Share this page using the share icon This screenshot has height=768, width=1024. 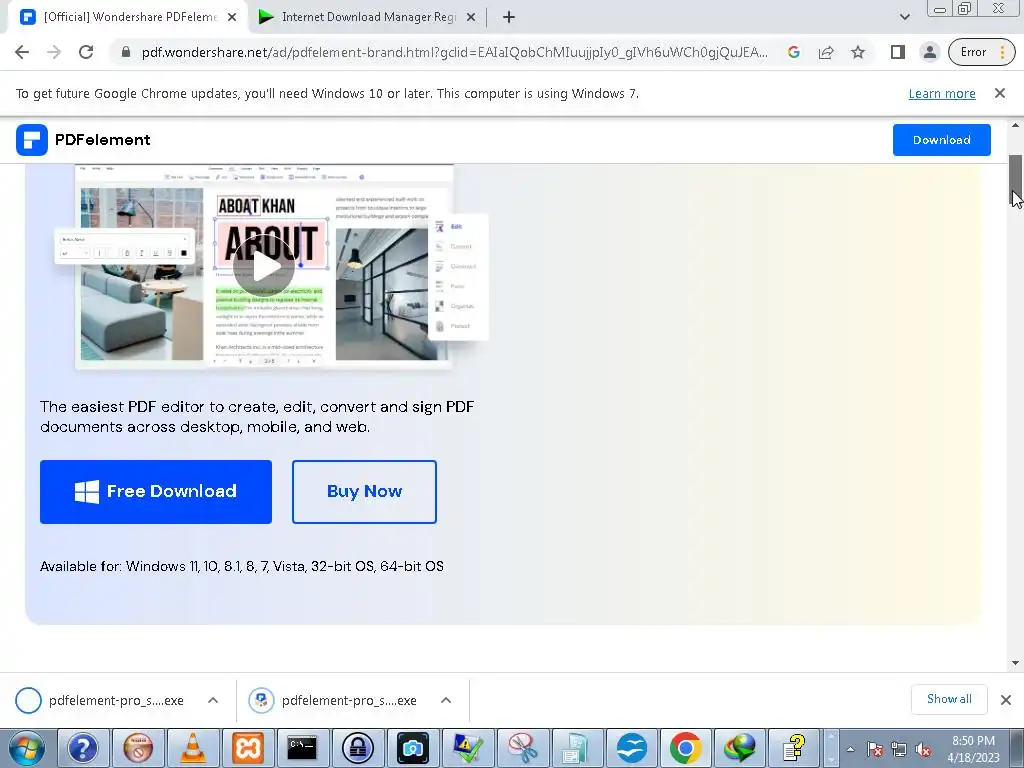pos(825,52)
